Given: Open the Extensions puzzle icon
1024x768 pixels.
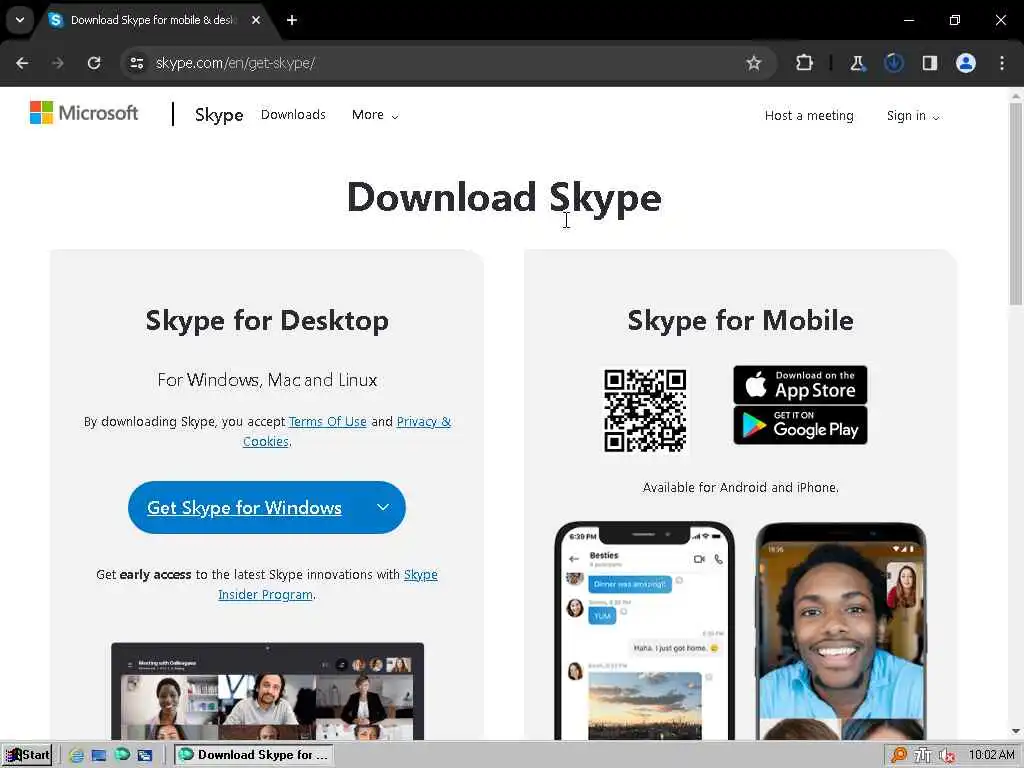Looking at the screenshot, I should pyautogui.click(x=805, y=63).
